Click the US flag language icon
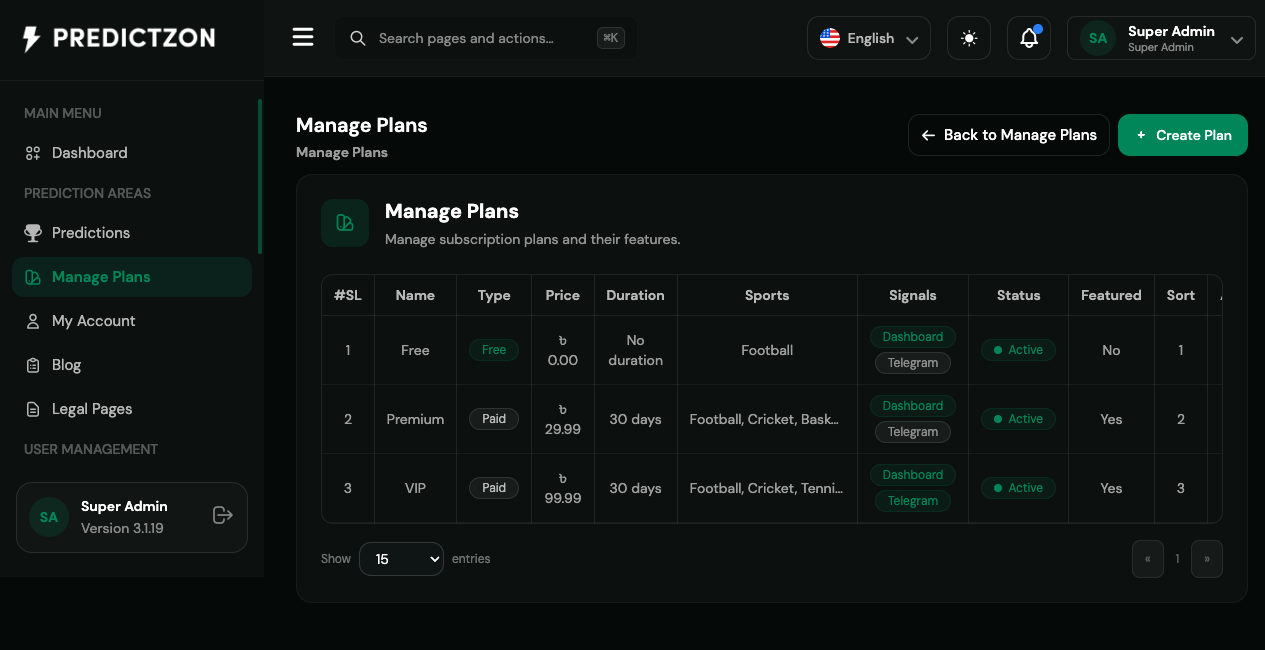1265x650 pixels. (x=830, y=38)
